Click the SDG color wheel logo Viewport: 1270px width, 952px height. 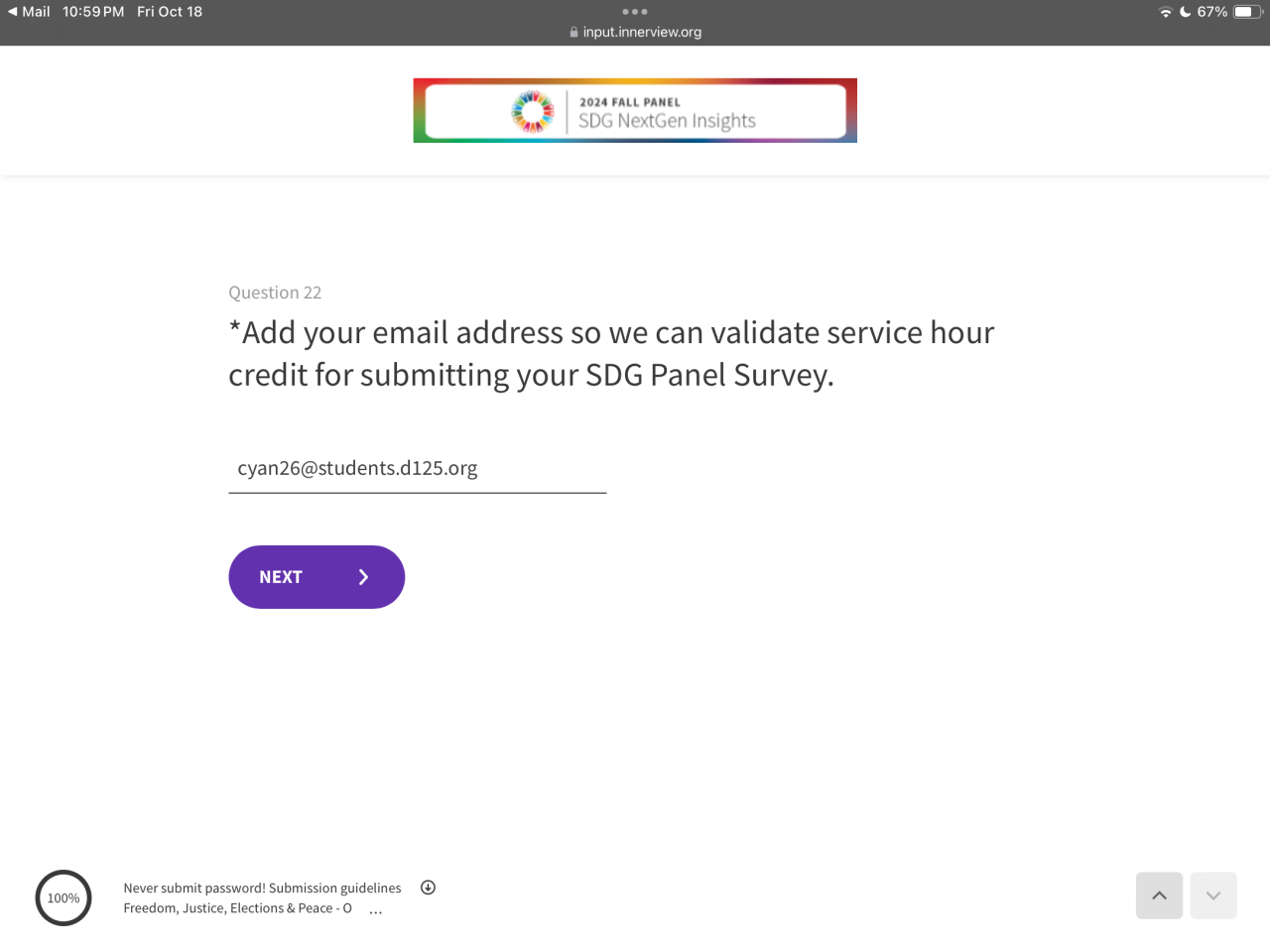(x=533, y=111)
